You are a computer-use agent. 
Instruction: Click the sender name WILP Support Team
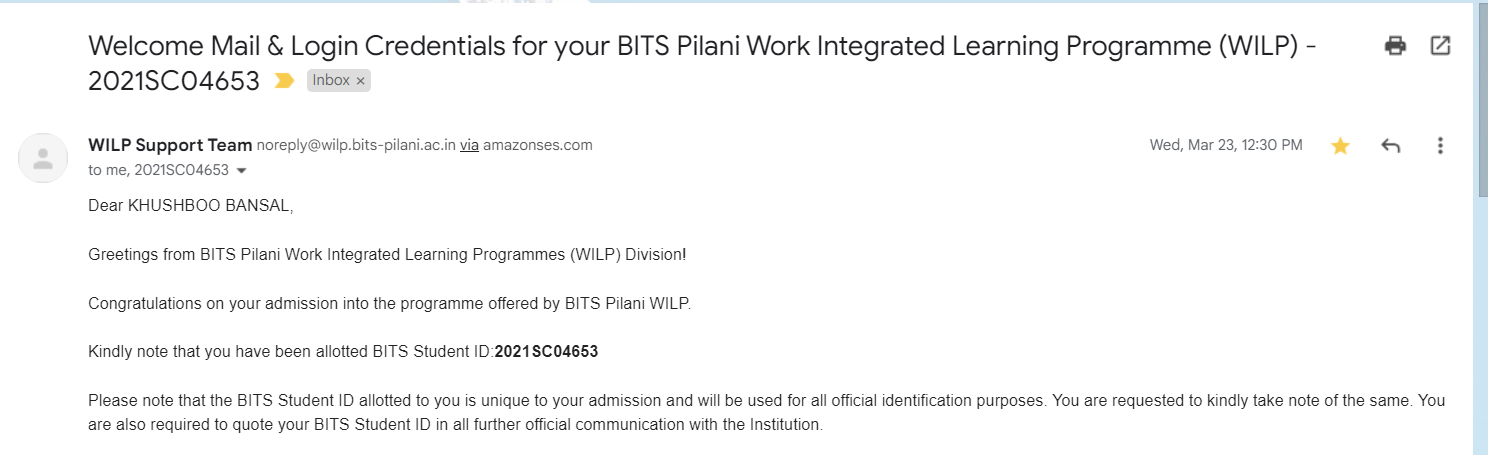click(170, 145)
